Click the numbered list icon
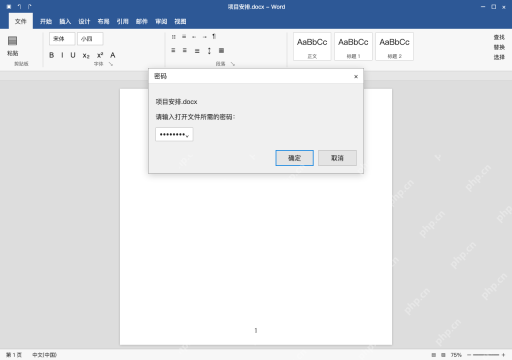The height and width of the screenshot is (360, 512). tap(184, 36)
